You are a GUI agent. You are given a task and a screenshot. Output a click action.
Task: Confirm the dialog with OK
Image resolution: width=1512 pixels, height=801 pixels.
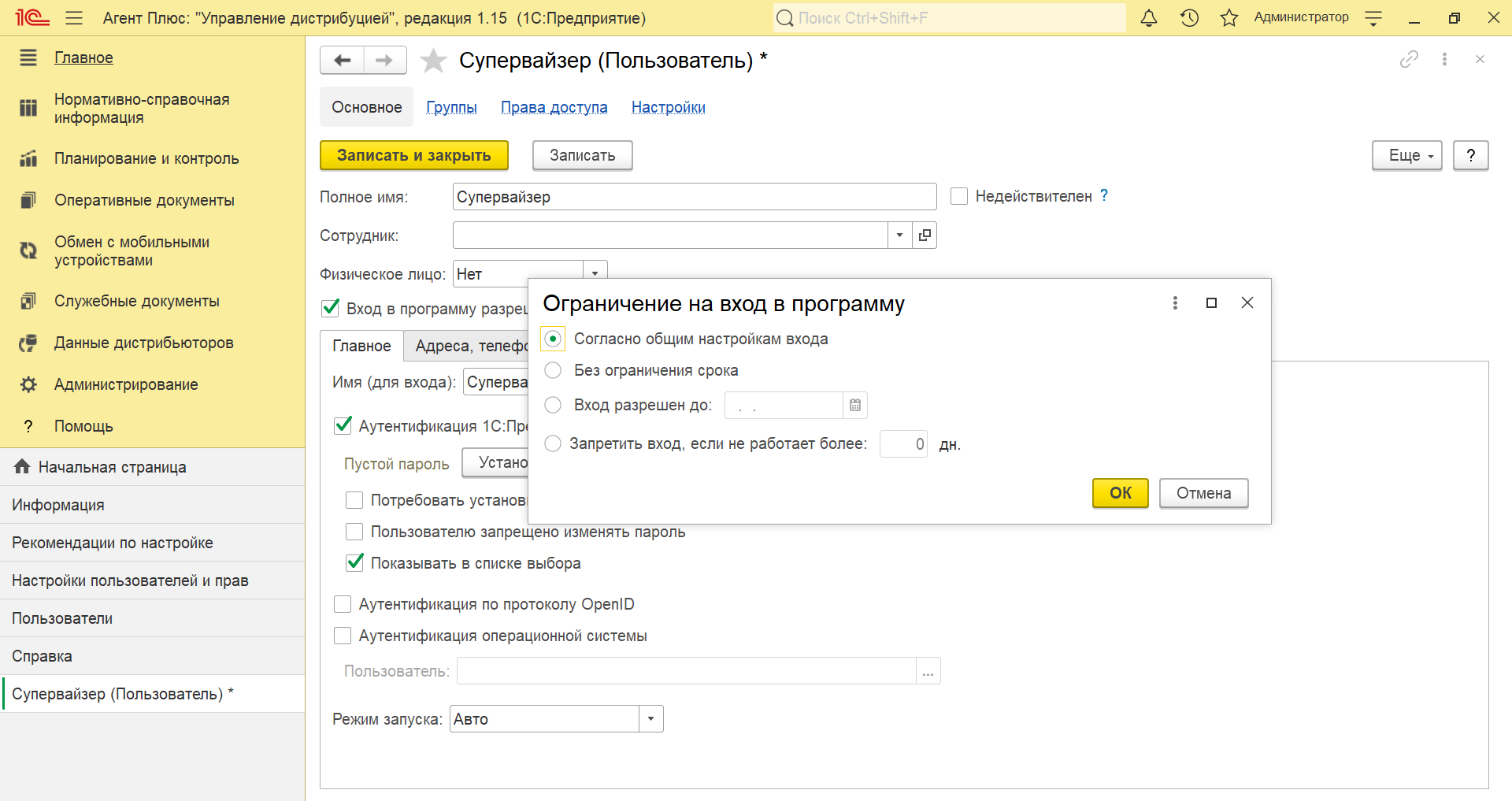(x=1121, y=493)
